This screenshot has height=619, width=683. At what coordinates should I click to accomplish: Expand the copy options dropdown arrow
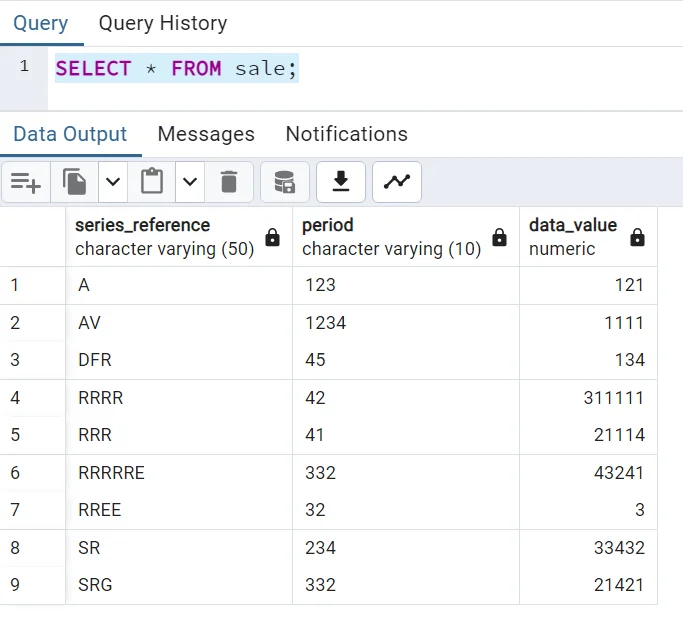(x=113, y=182)
